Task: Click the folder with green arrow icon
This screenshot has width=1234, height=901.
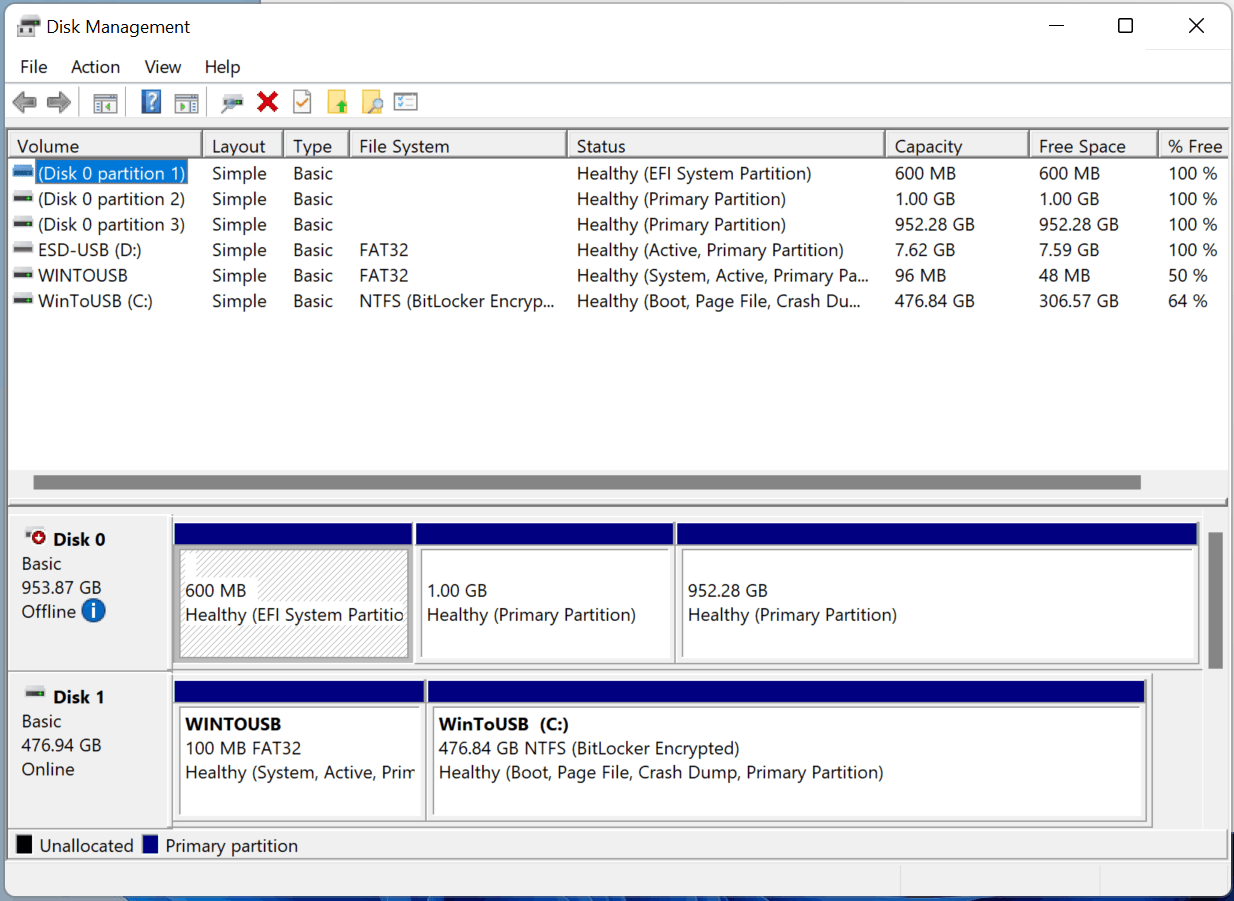Action: click(337, 102)
